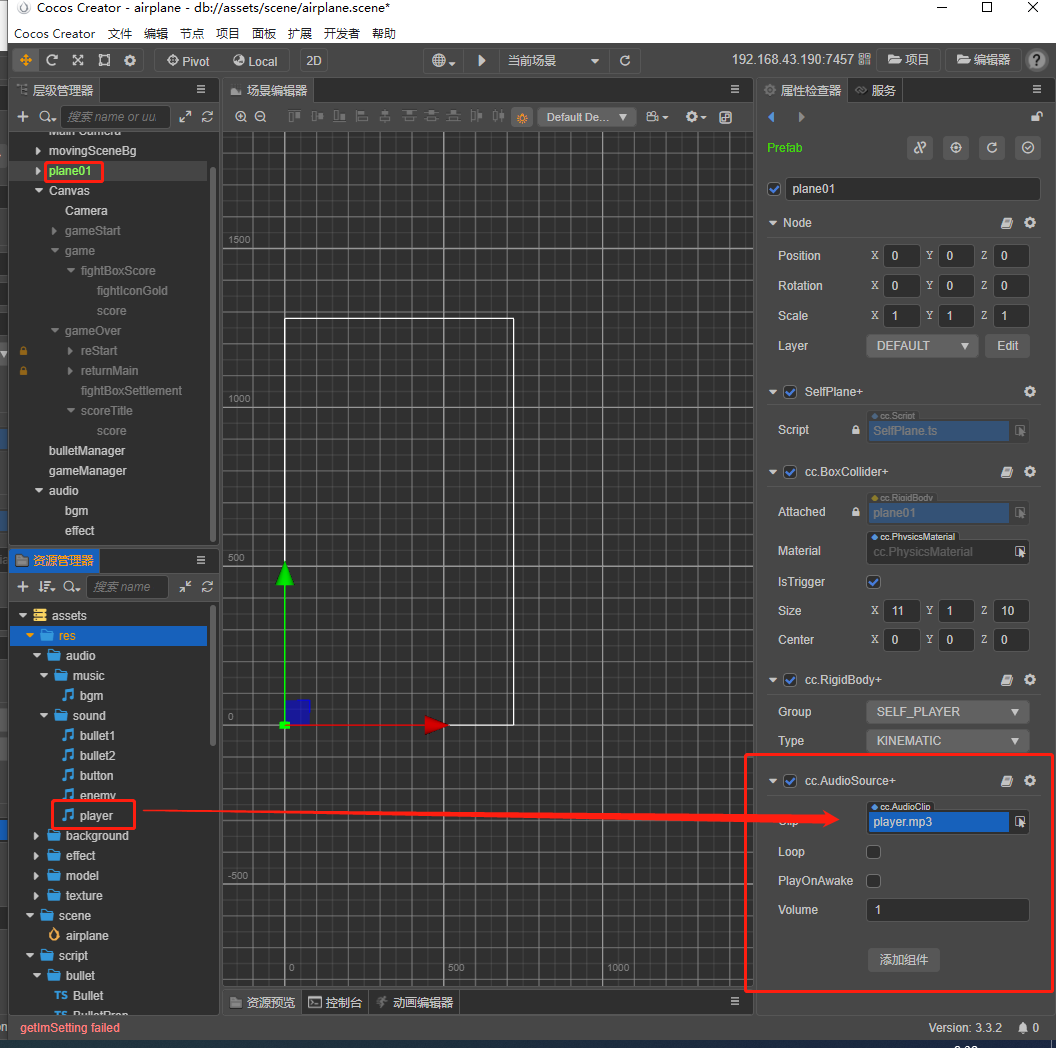Open the hierarchy panel menu icon
The width and height of the screenshot is (1056, 1048).
click(x=201, y=90)
